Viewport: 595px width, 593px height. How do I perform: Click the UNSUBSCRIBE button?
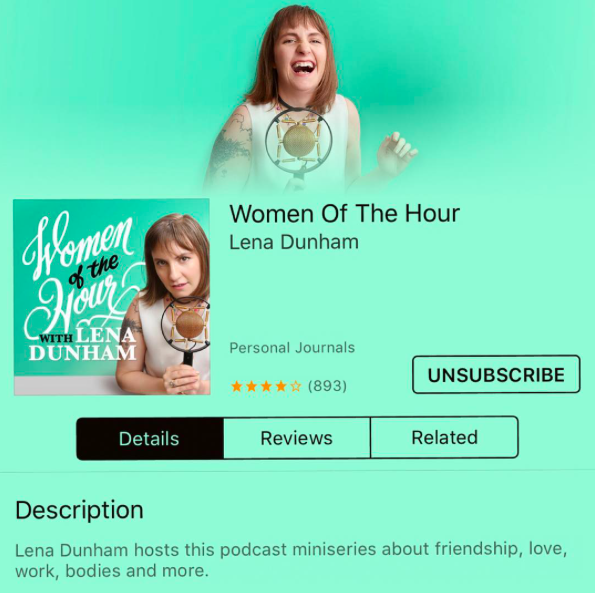(x=496, y=374)
